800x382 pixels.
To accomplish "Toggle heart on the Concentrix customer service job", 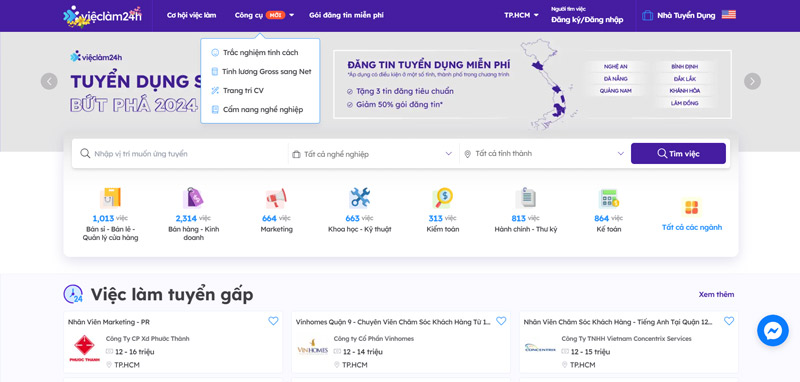I will (729, 321).
